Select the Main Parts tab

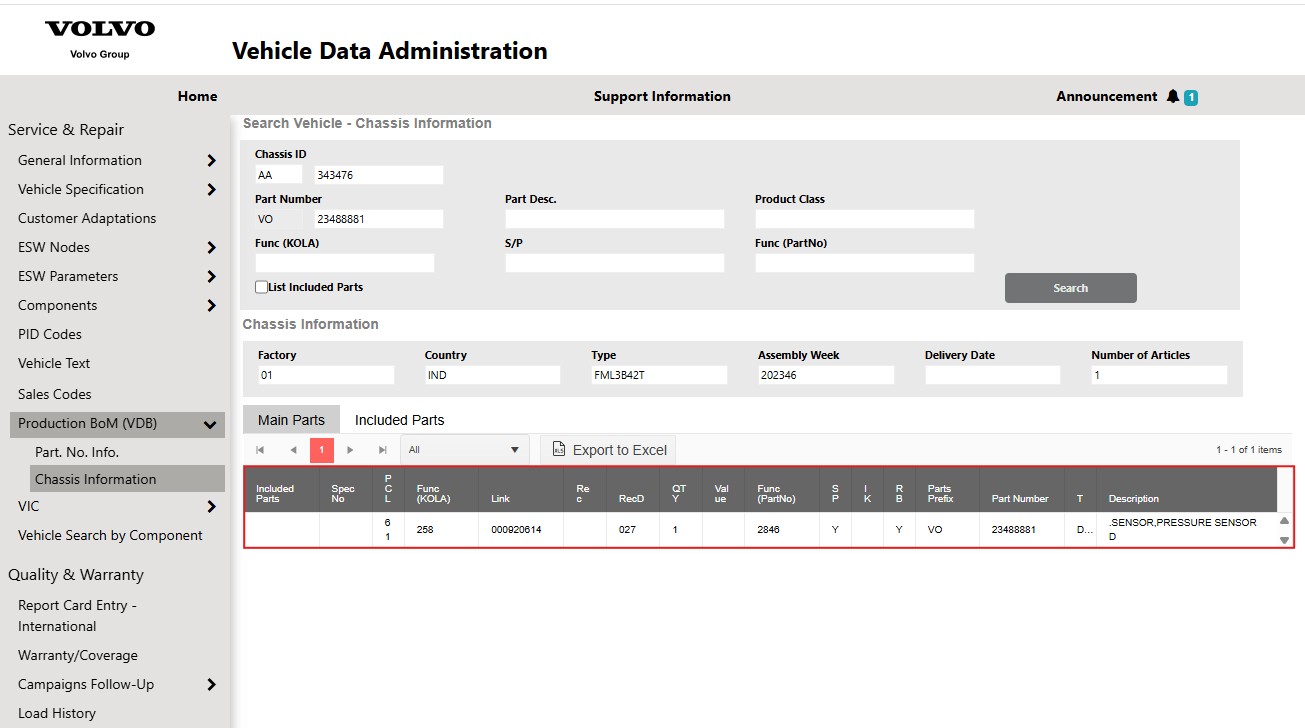291,420
